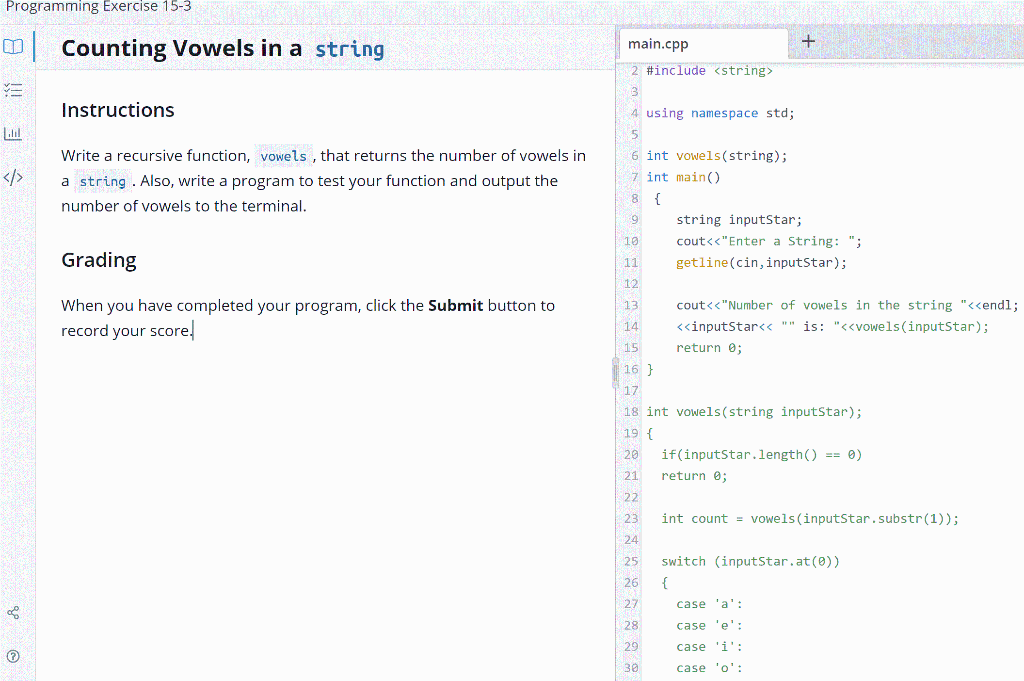
Task: Click the plus icon to add a file
Action: click(x=808, y=40)
